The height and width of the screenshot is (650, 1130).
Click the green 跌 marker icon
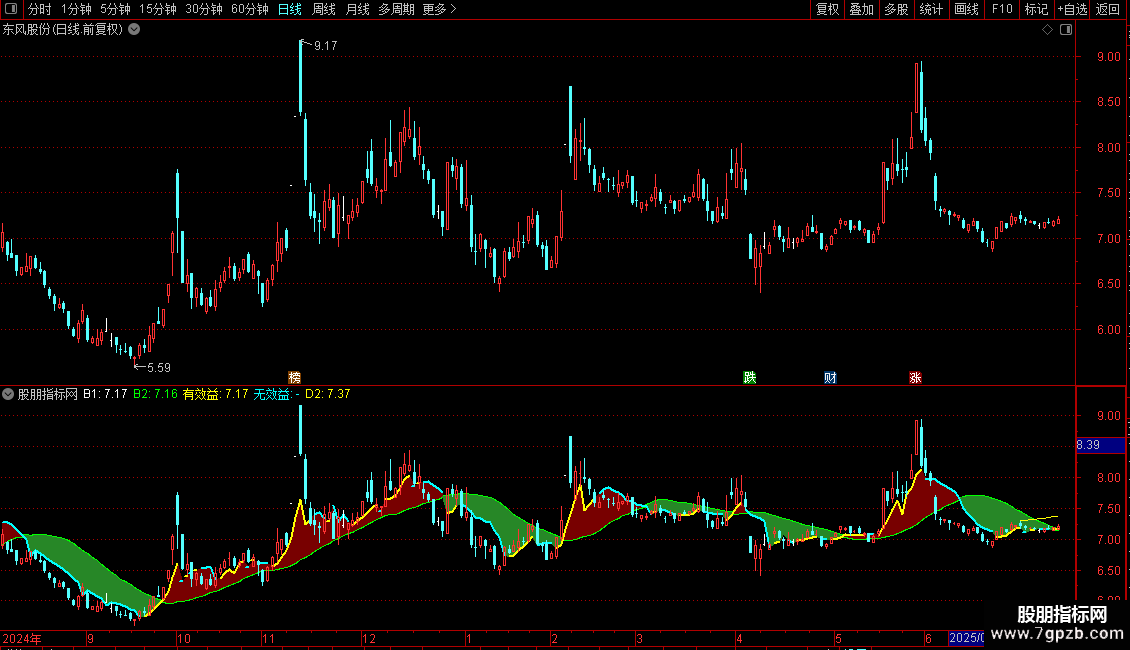pyautogui.click(x=749, y=378)
